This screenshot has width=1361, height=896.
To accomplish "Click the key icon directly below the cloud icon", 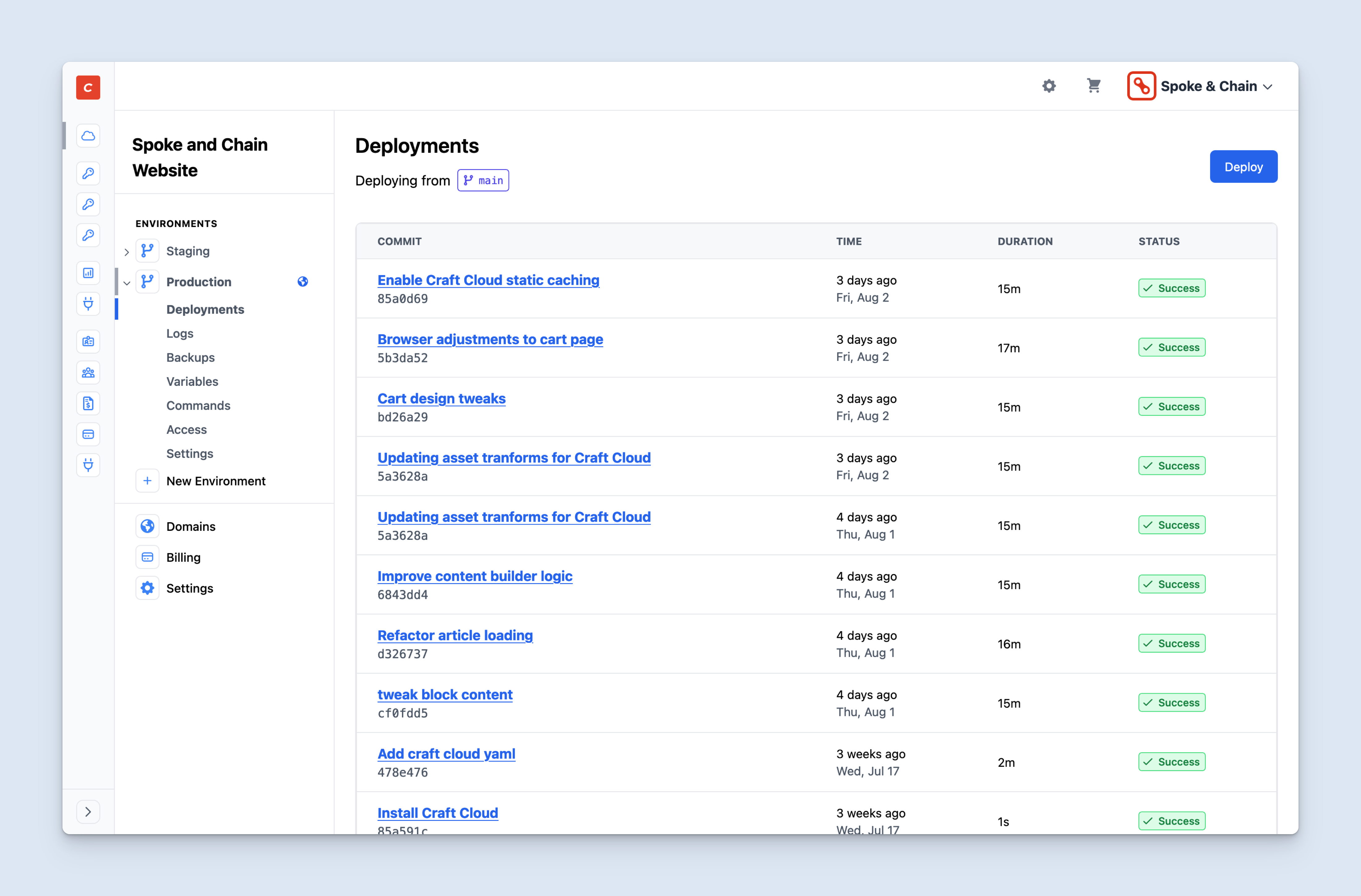I will [x=88, y=173].
